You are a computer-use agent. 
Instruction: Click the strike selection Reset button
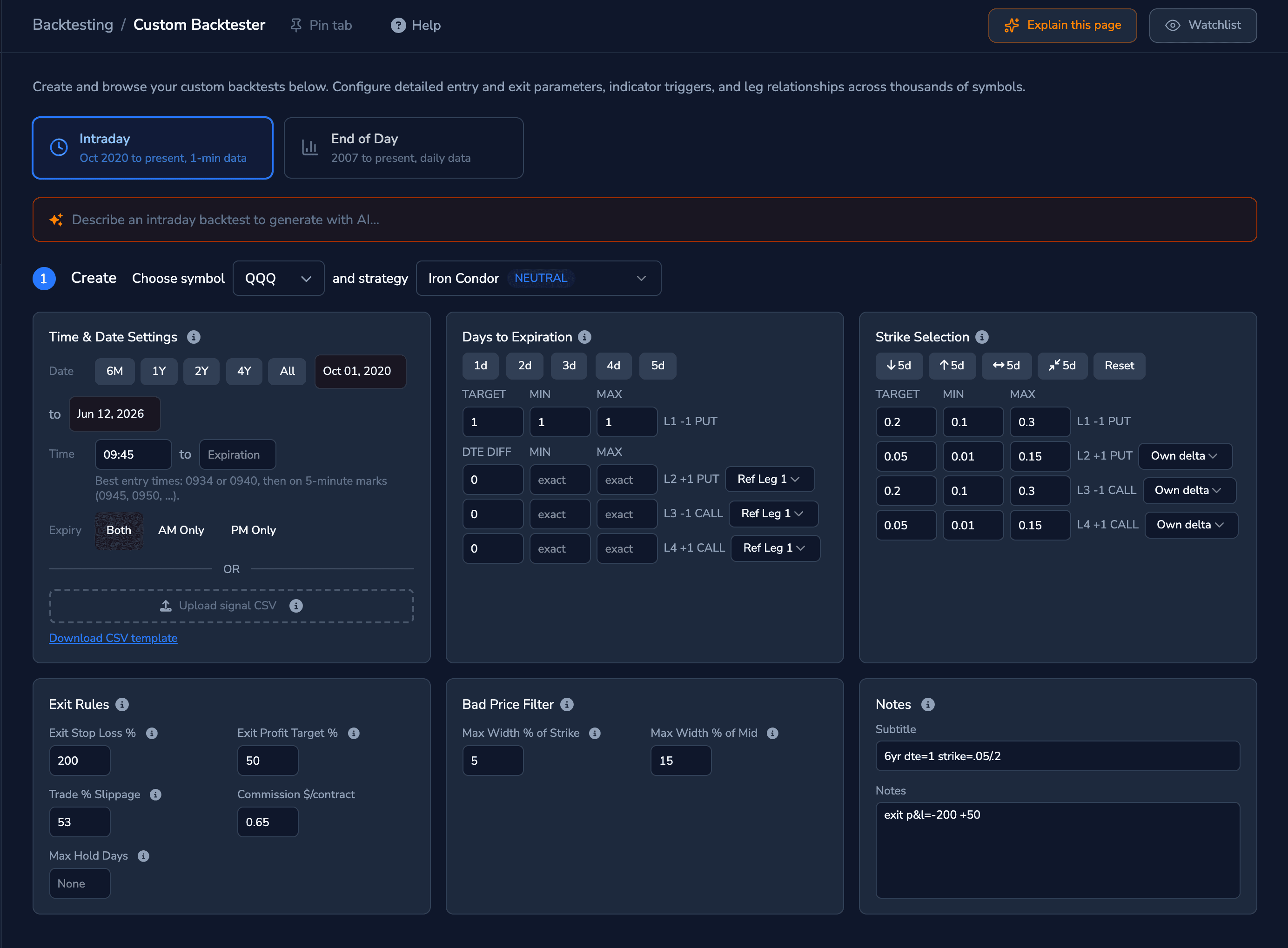click(1119, 366)
